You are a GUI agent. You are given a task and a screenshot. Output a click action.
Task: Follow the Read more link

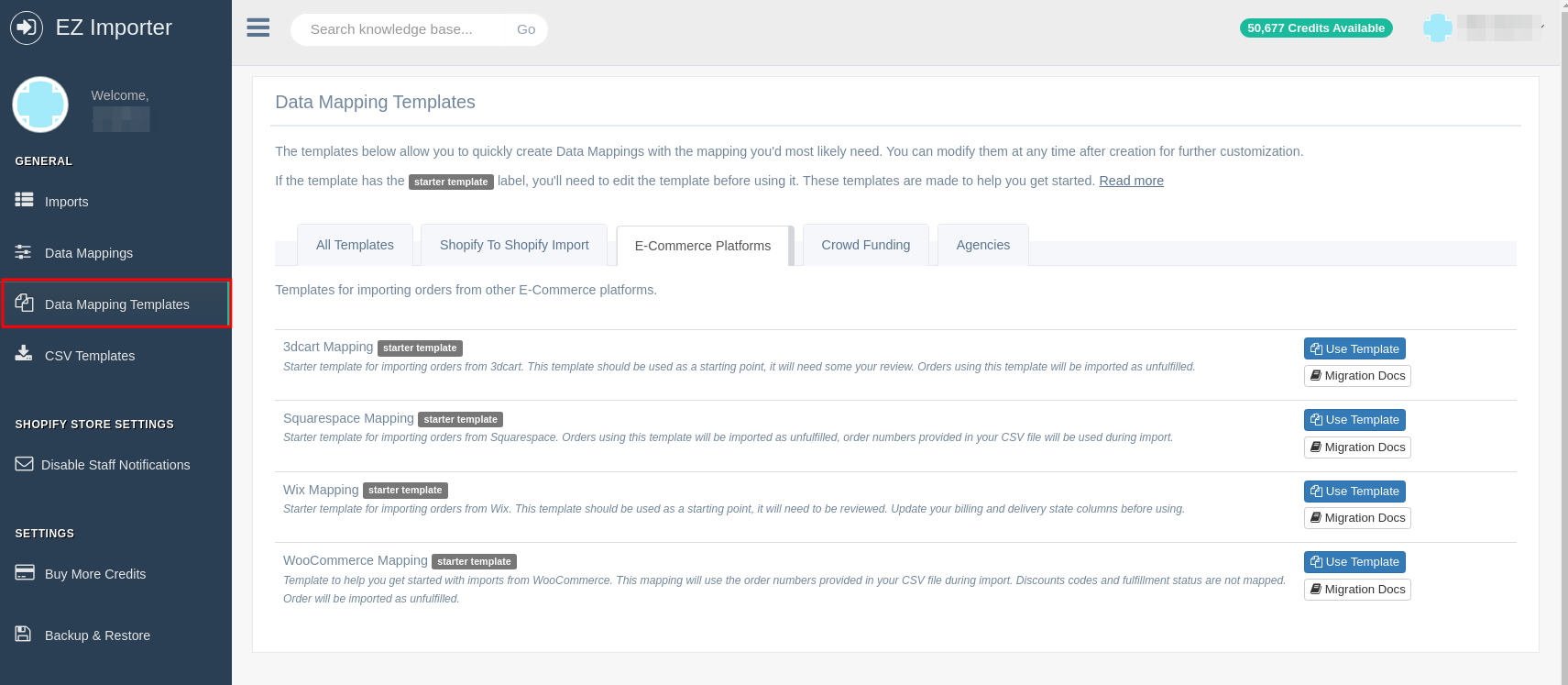[1131, 181]
